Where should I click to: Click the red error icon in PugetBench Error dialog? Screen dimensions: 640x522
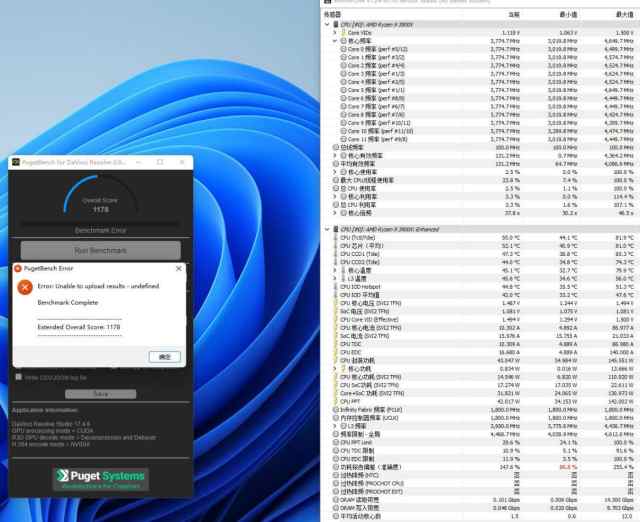tap(24, 286)
